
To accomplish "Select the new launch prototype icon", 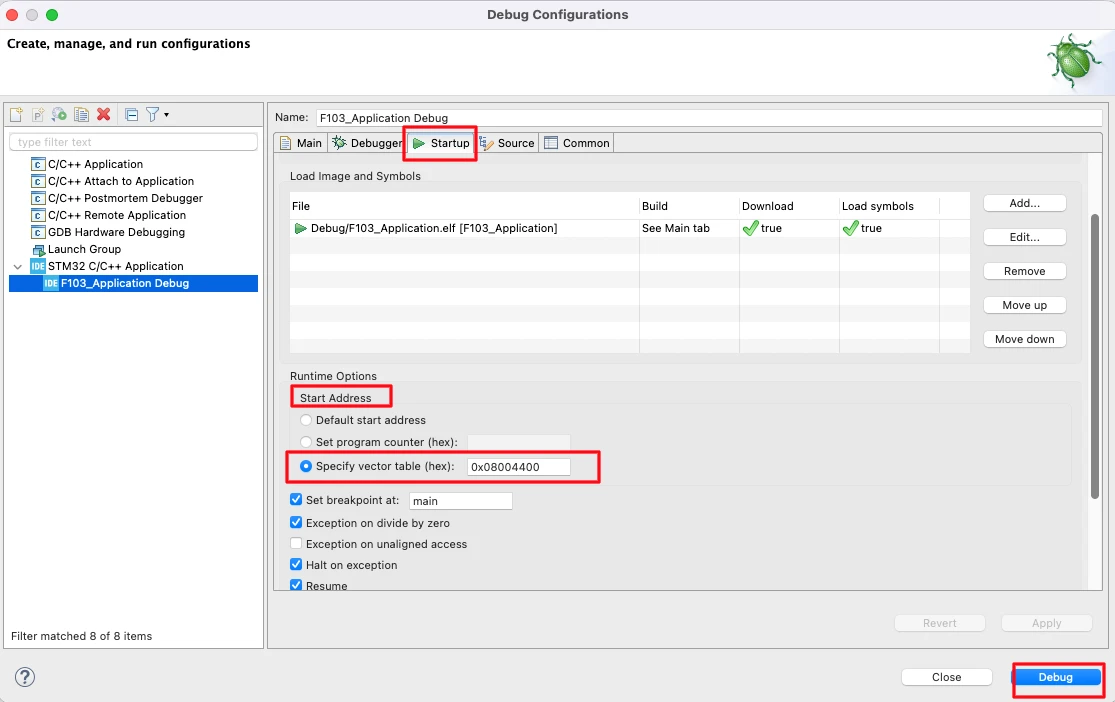I will [x=37, y=114].
